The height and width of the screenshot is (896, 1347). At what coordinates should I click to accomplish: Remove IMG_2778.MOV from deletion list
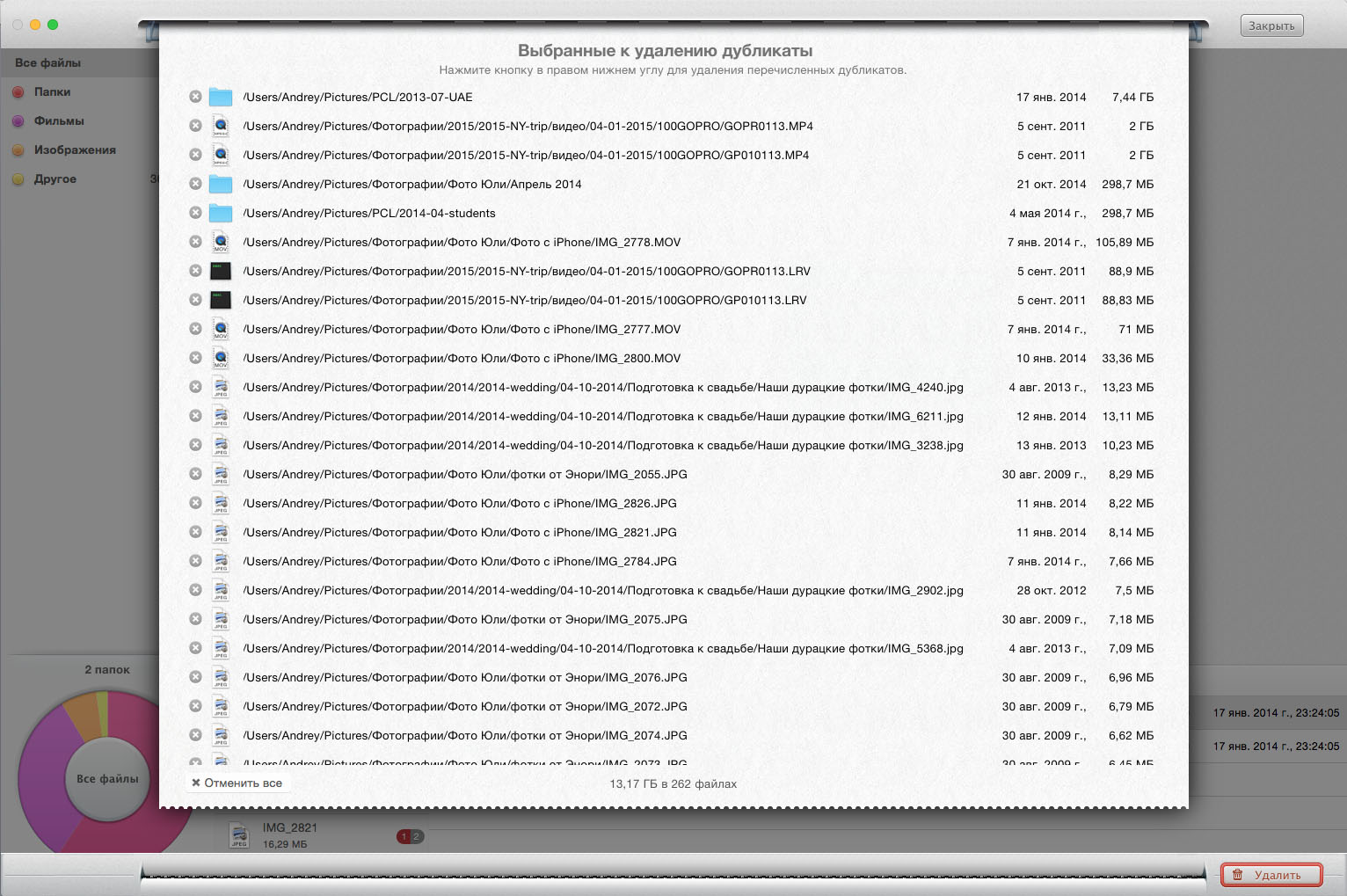(195, 242)
